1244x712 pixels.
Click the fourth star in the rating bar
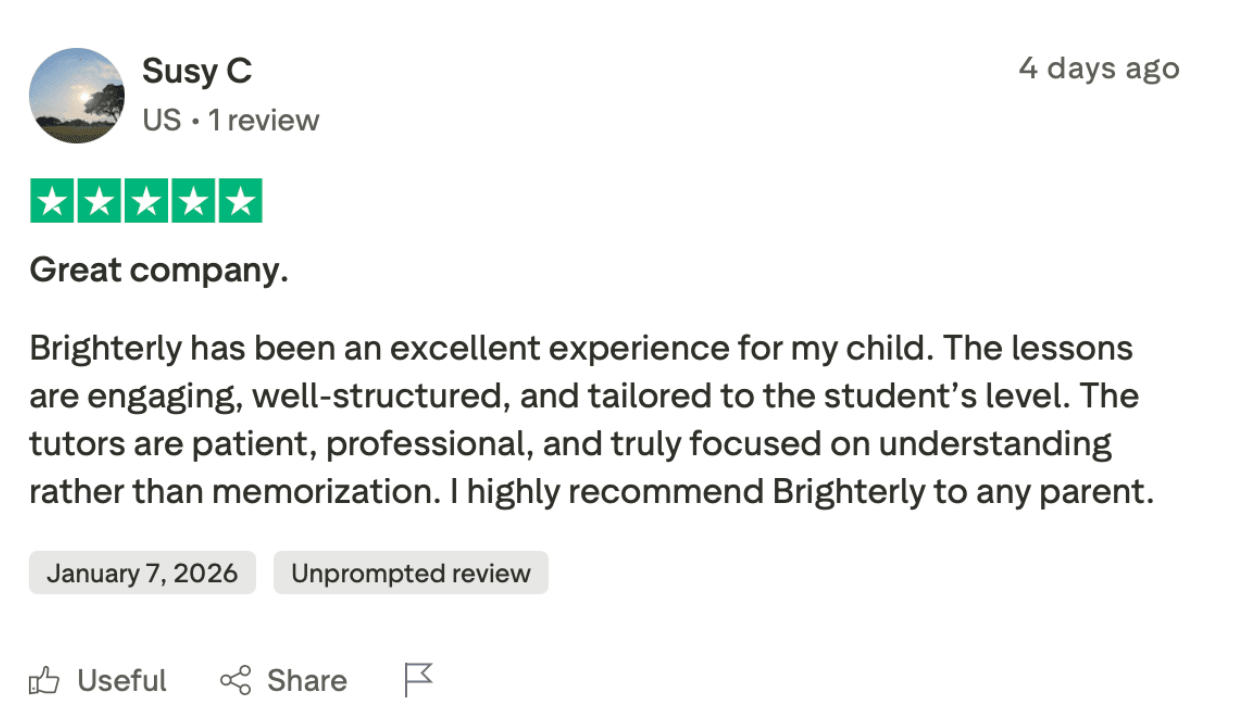coord(194,199)
